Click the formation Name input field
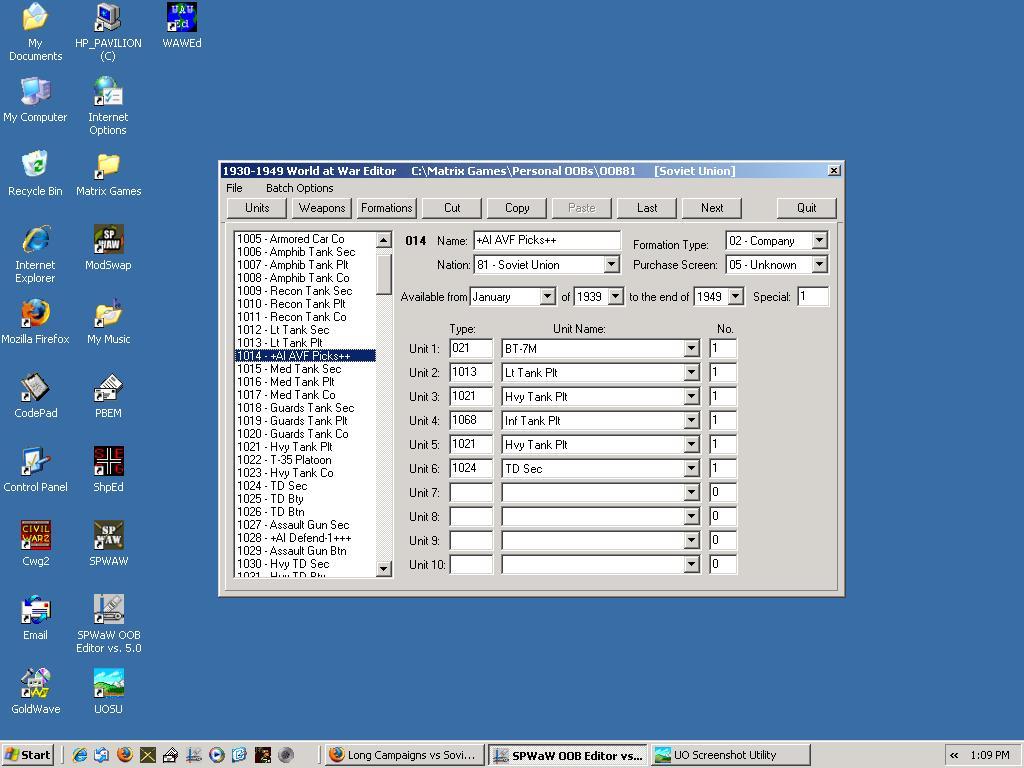The height and width of the screenshot is (768, 1024). tap(546, 241)
